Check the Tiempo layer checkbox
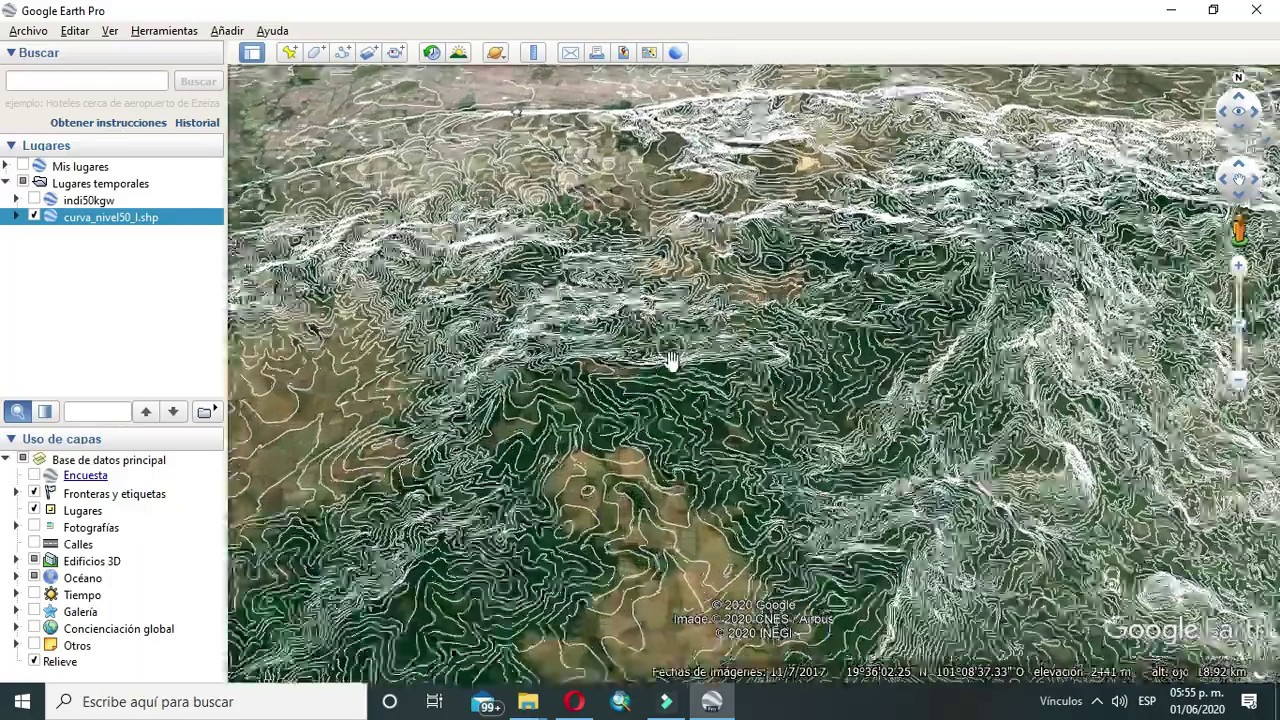This screenshot has height=720, width=1280. (x=34, y=594)
